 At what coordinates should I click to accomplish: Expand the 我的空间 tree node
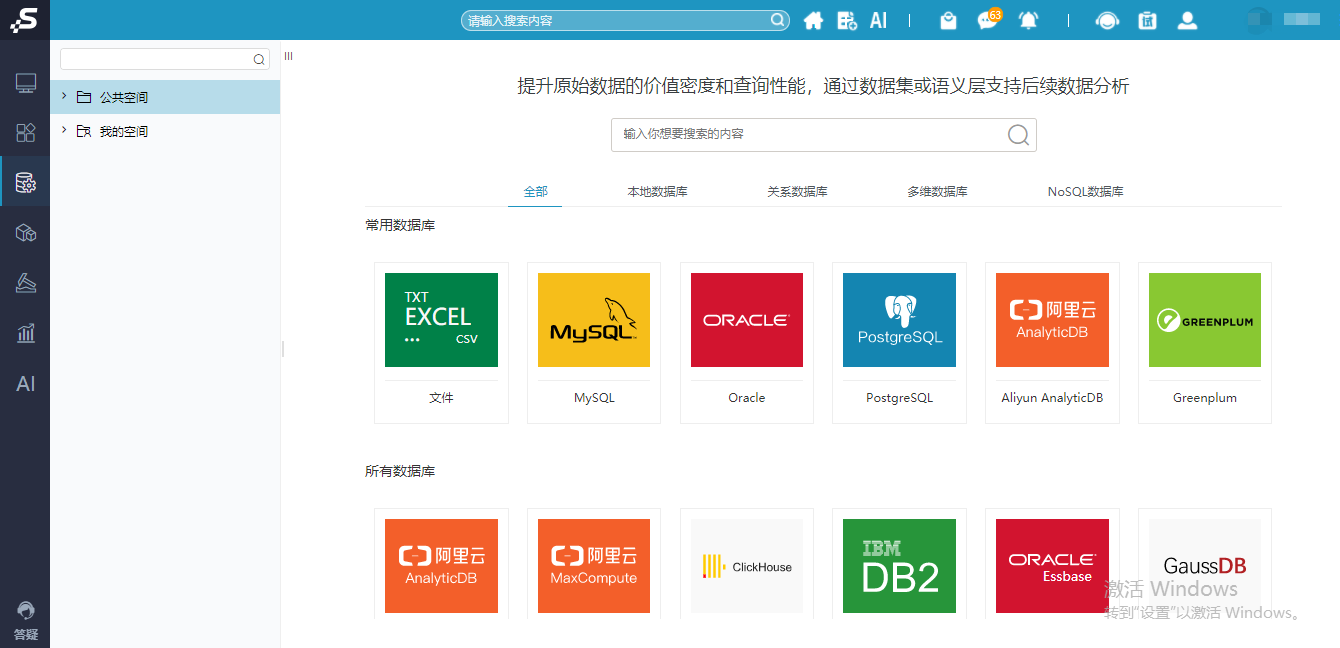(x=64, y=130)
